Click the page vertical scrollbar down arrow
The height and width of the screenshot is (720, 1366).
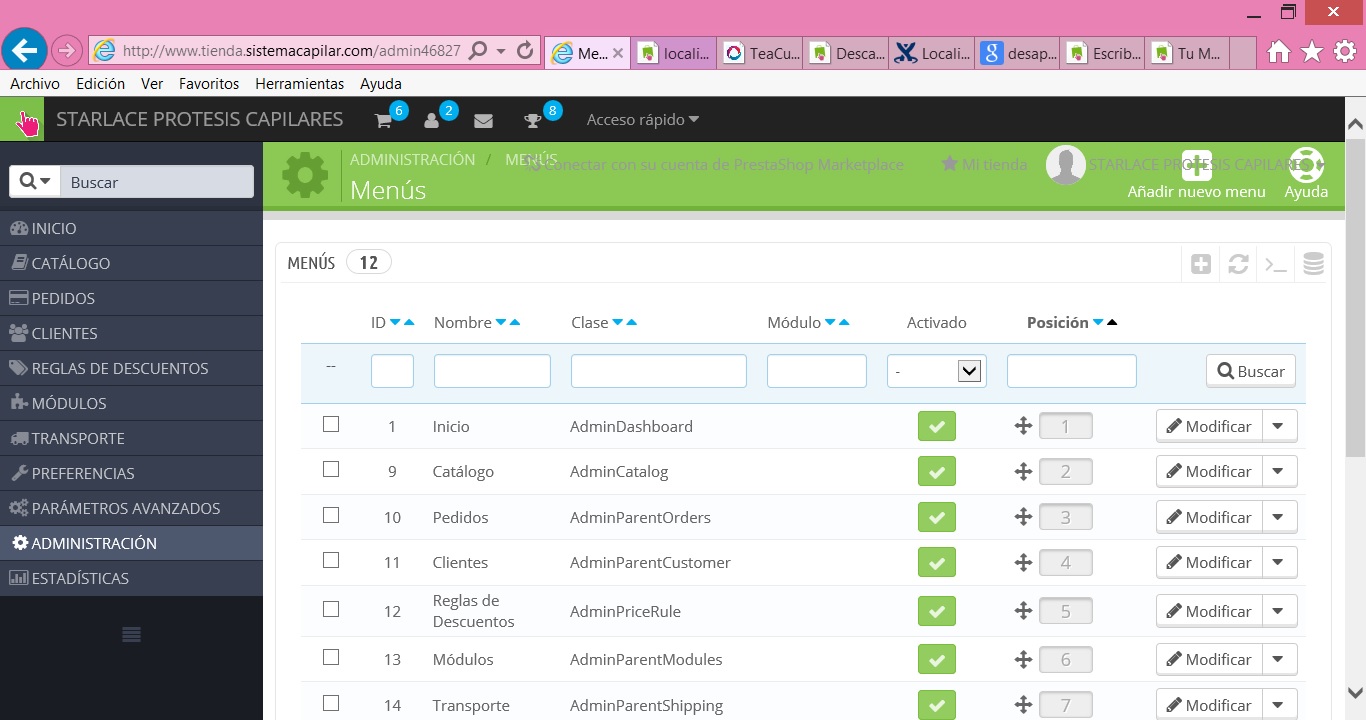click(1356, 691)
